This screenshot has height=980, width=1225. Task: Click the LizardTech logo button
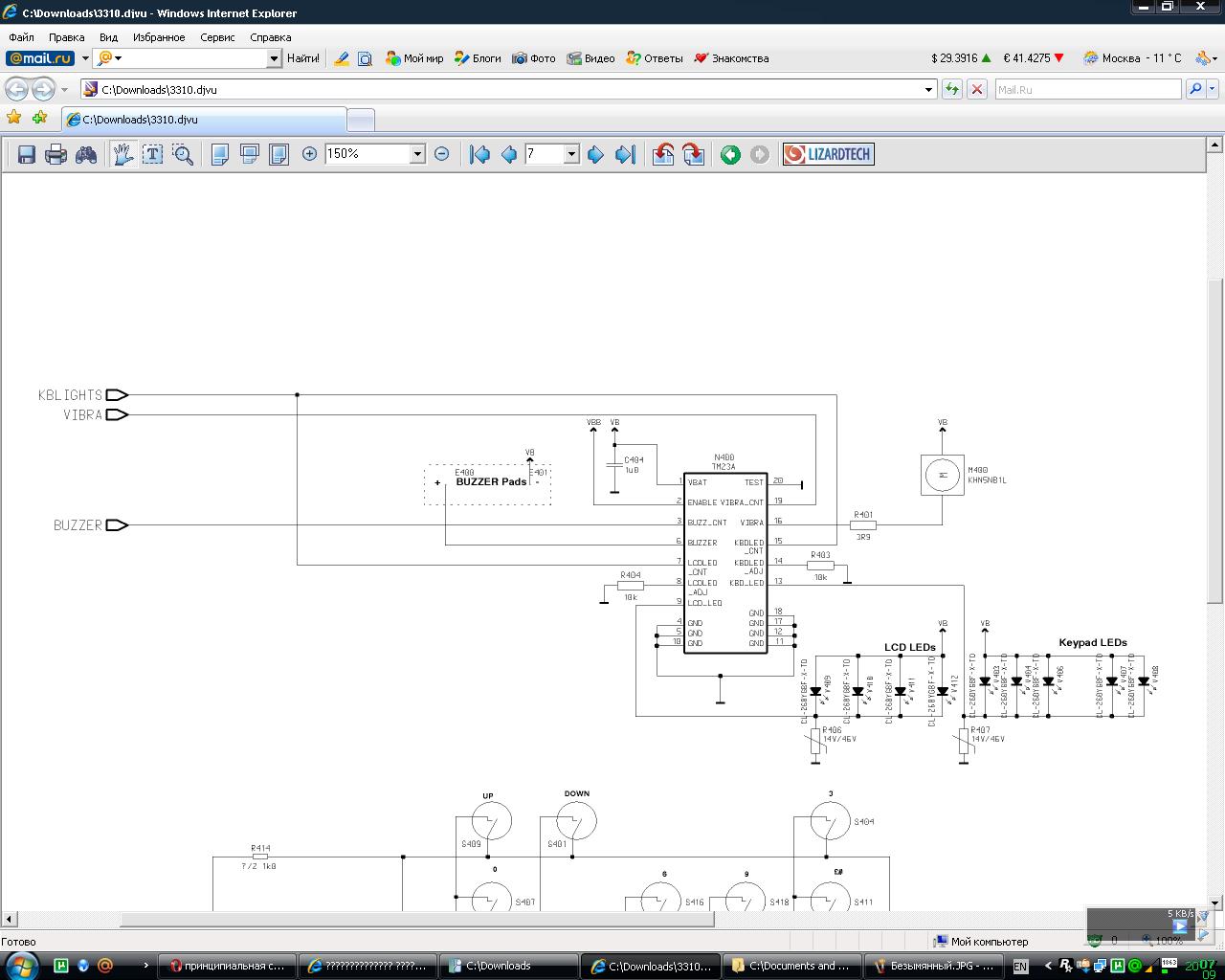(829, 154)
